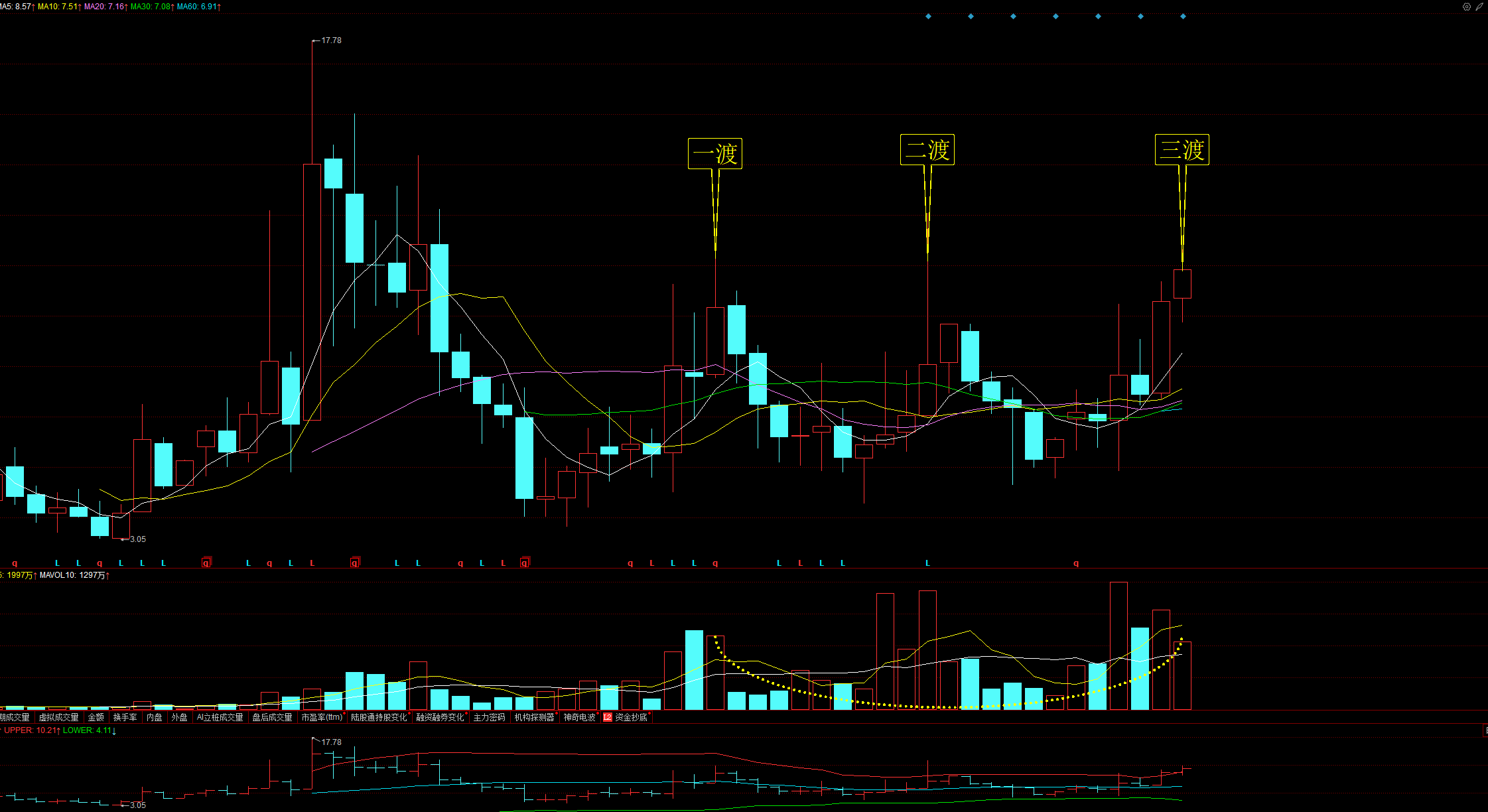1488x812 pixels.
Task: Switch to AI立桩成交量 tab
Action: tap(220, 717)
